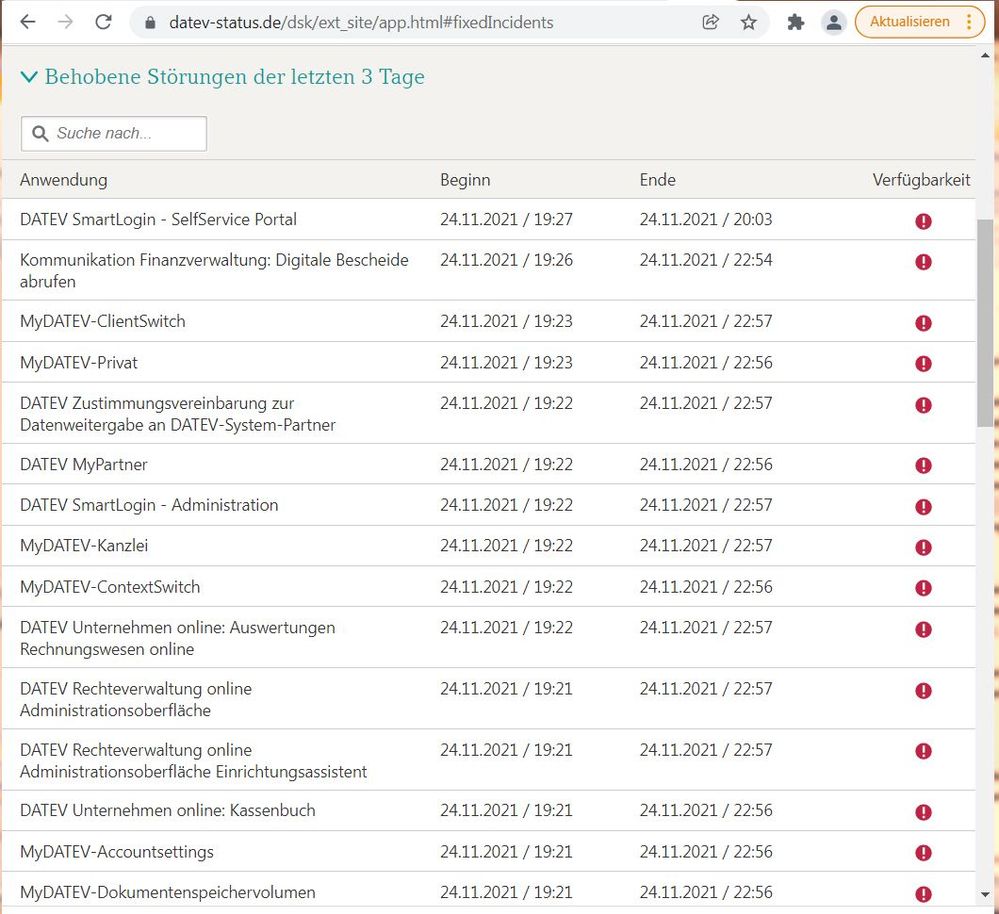Screen dimensions: 999x914
Task: Select the DATEV MyPartner entry
Action: (x=83, y=464)
